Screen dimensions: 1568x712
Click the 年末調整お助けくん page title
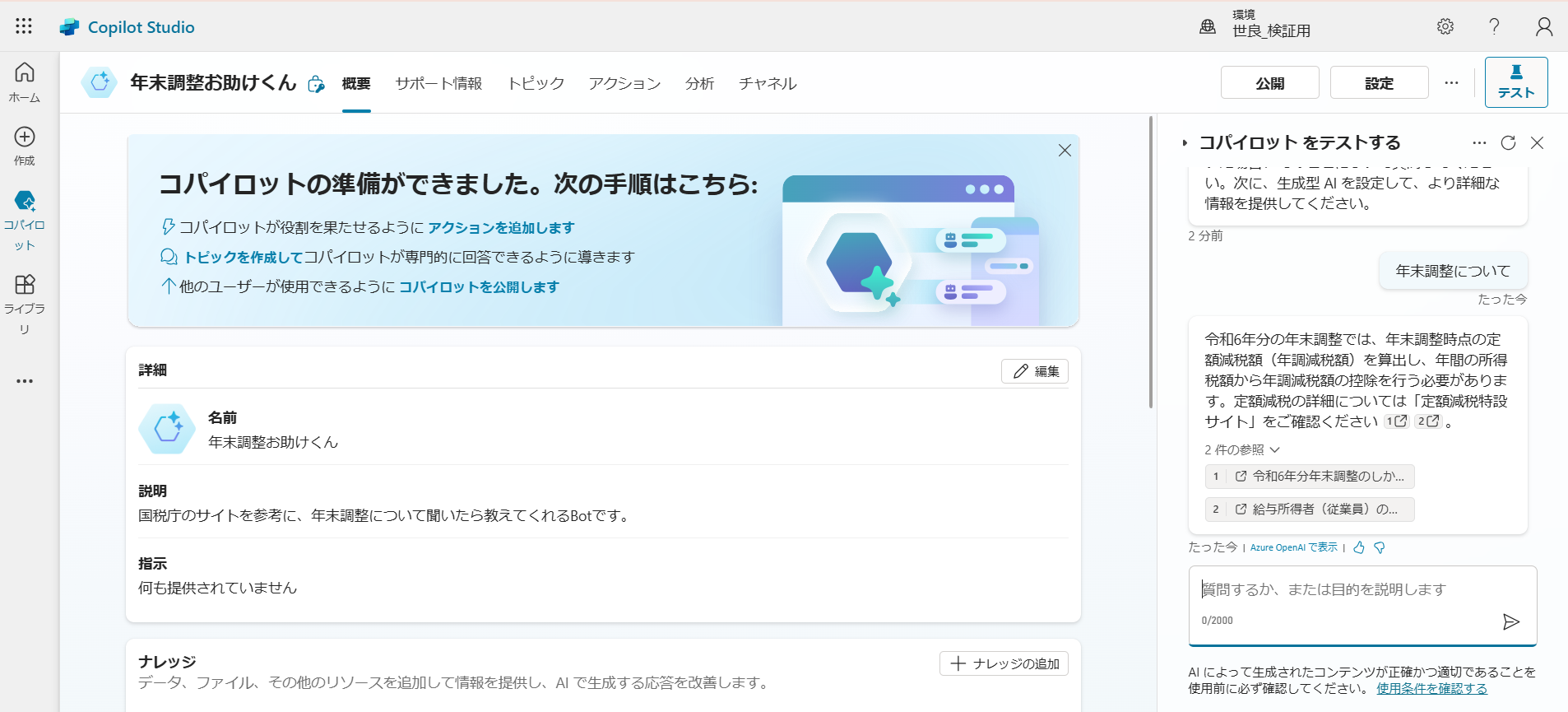pyautogui.click(x=213, y=83)
